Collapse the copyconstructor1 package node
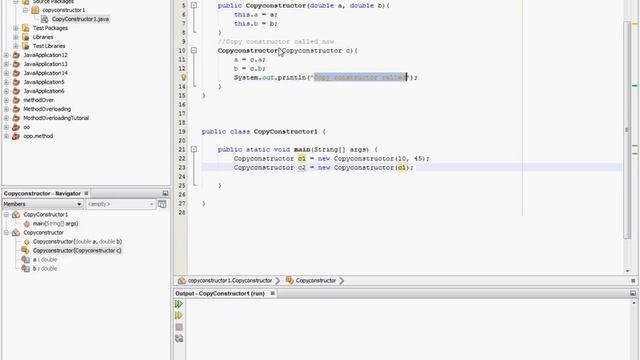The height and width of the screenshot is (360, 640). click(x=26, y=10)
